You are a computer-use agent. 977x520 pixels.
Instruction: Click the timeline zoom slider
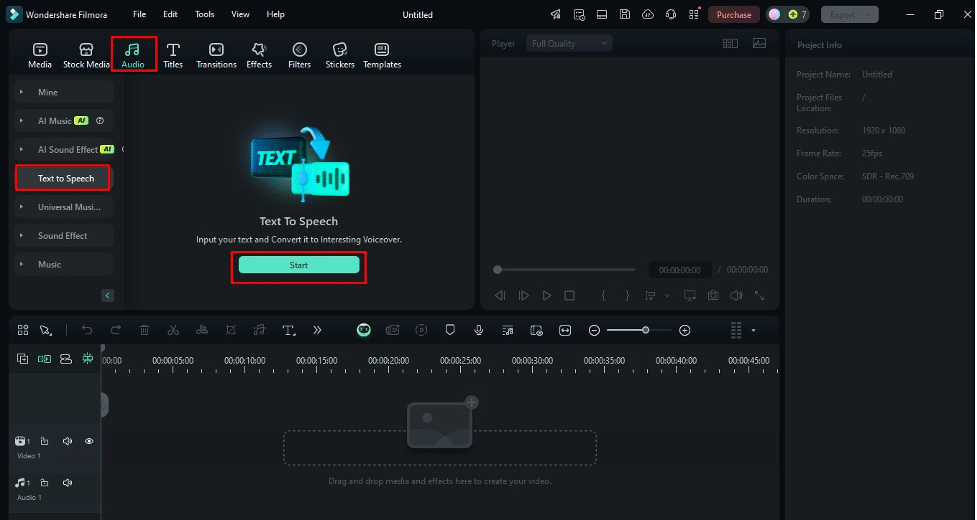pos(639,330)
